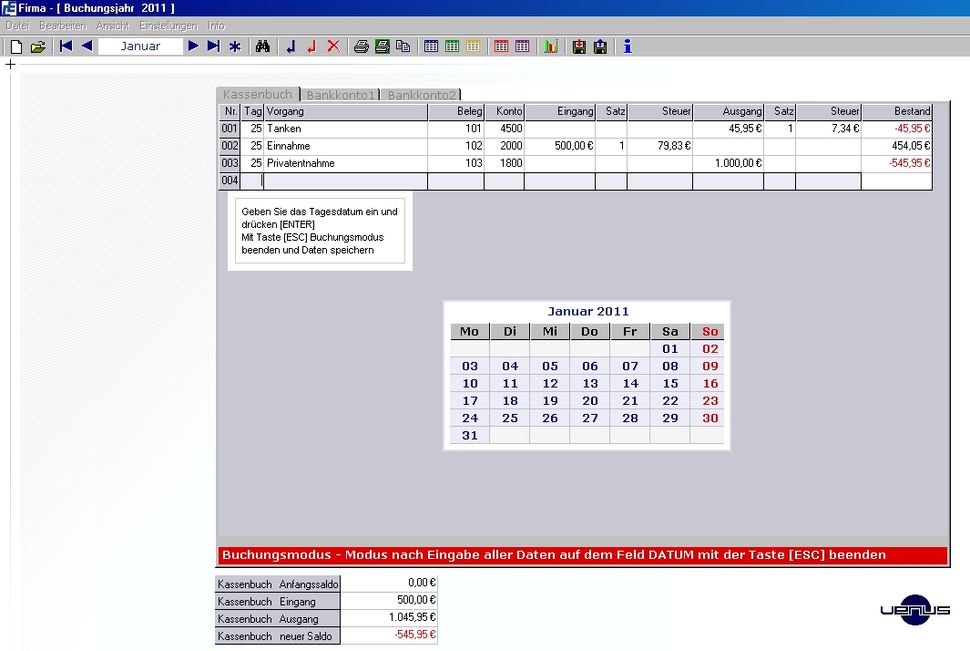Open the Ansicht menu
The image size is (970, 651).
click(x=113, y=25)
